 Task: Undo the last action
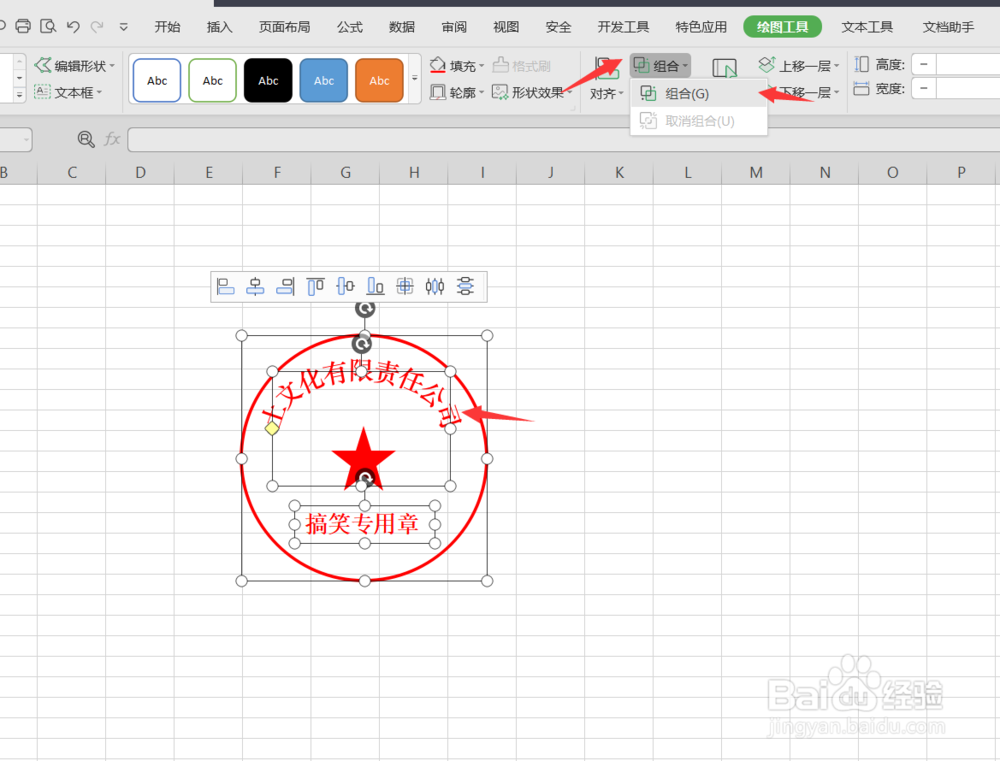click(73, 26)
